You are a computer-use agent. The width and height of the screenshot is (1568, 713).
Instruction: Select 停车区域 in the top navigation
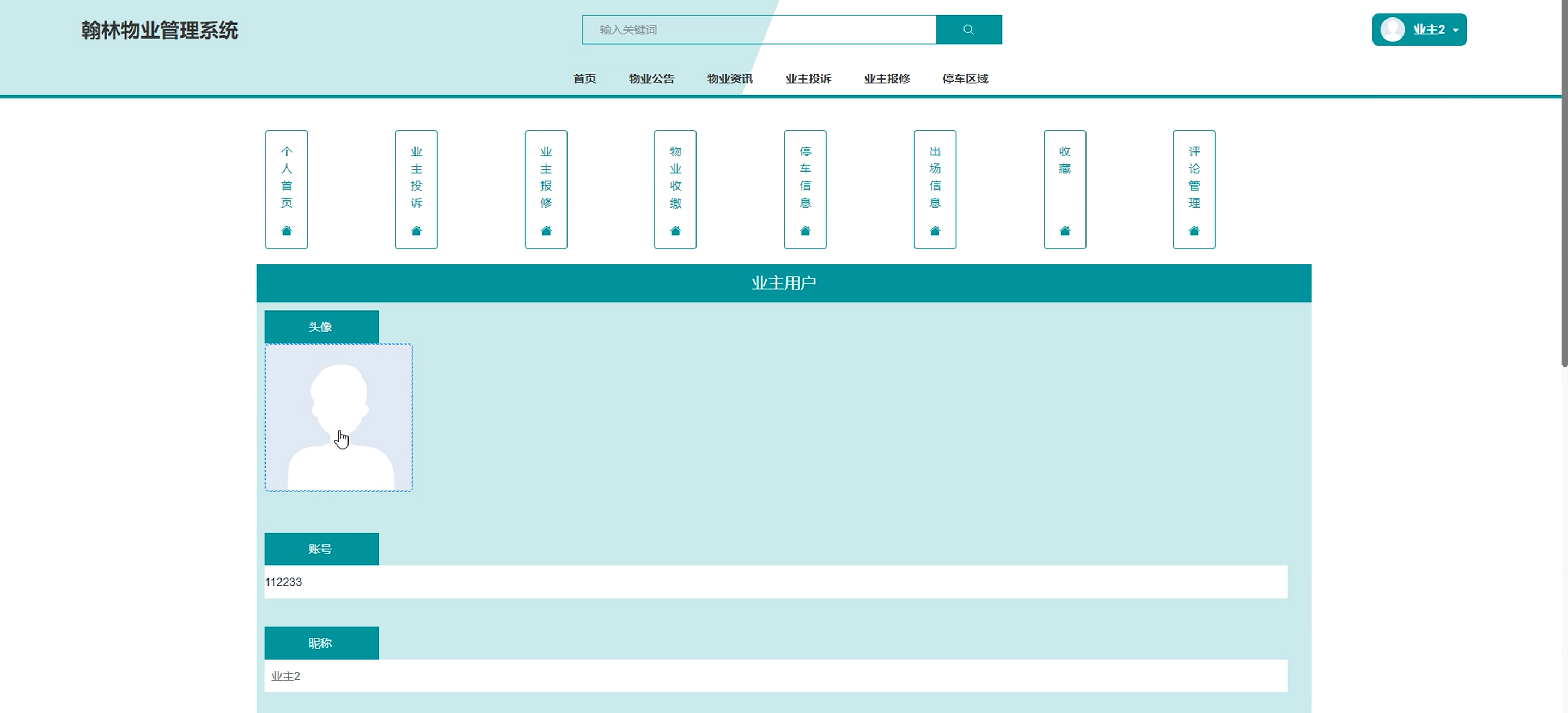tap(965, 78)
